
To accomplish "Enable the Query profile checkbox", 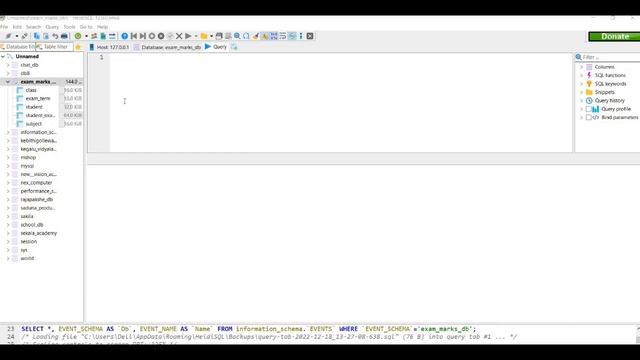I will click(589, 109).
